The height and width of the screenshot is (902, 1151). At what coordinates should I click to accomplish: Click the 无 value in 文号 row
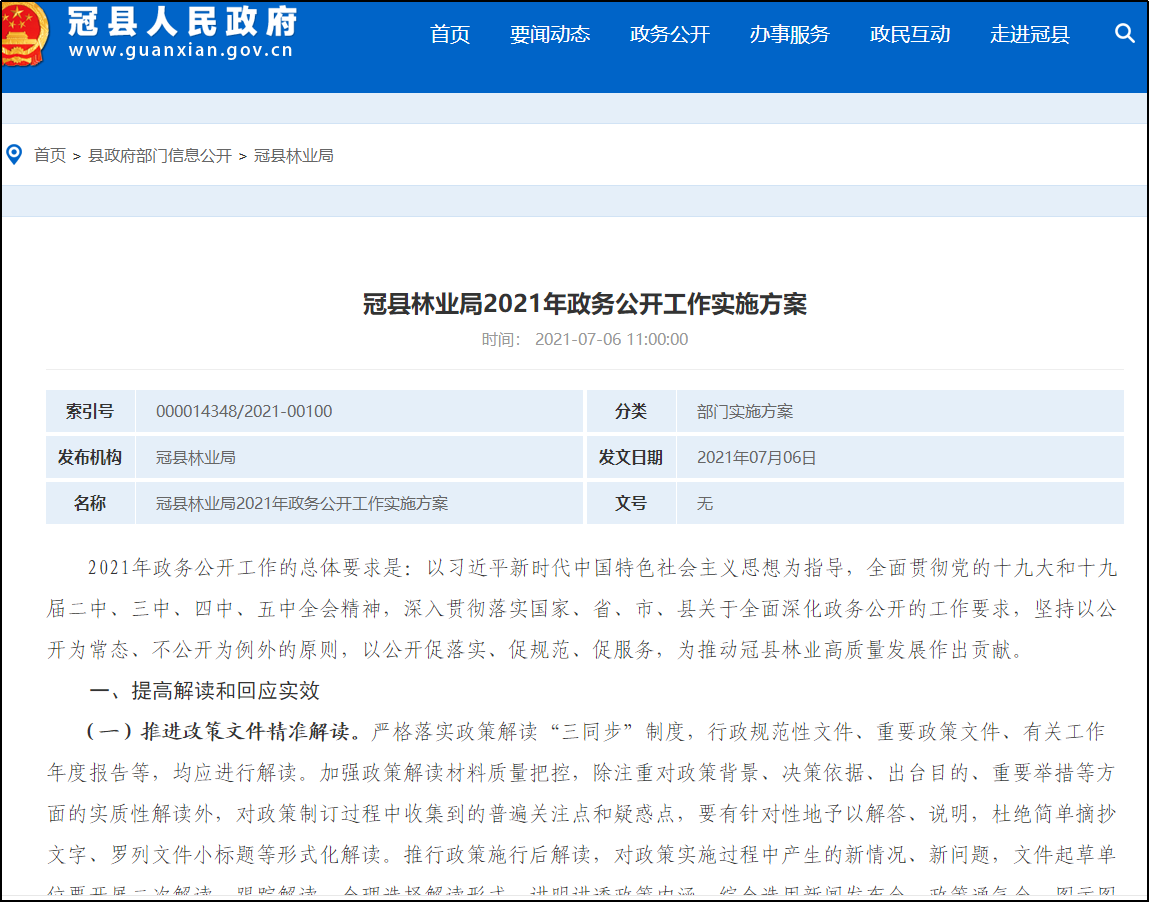tap(705, 503)
